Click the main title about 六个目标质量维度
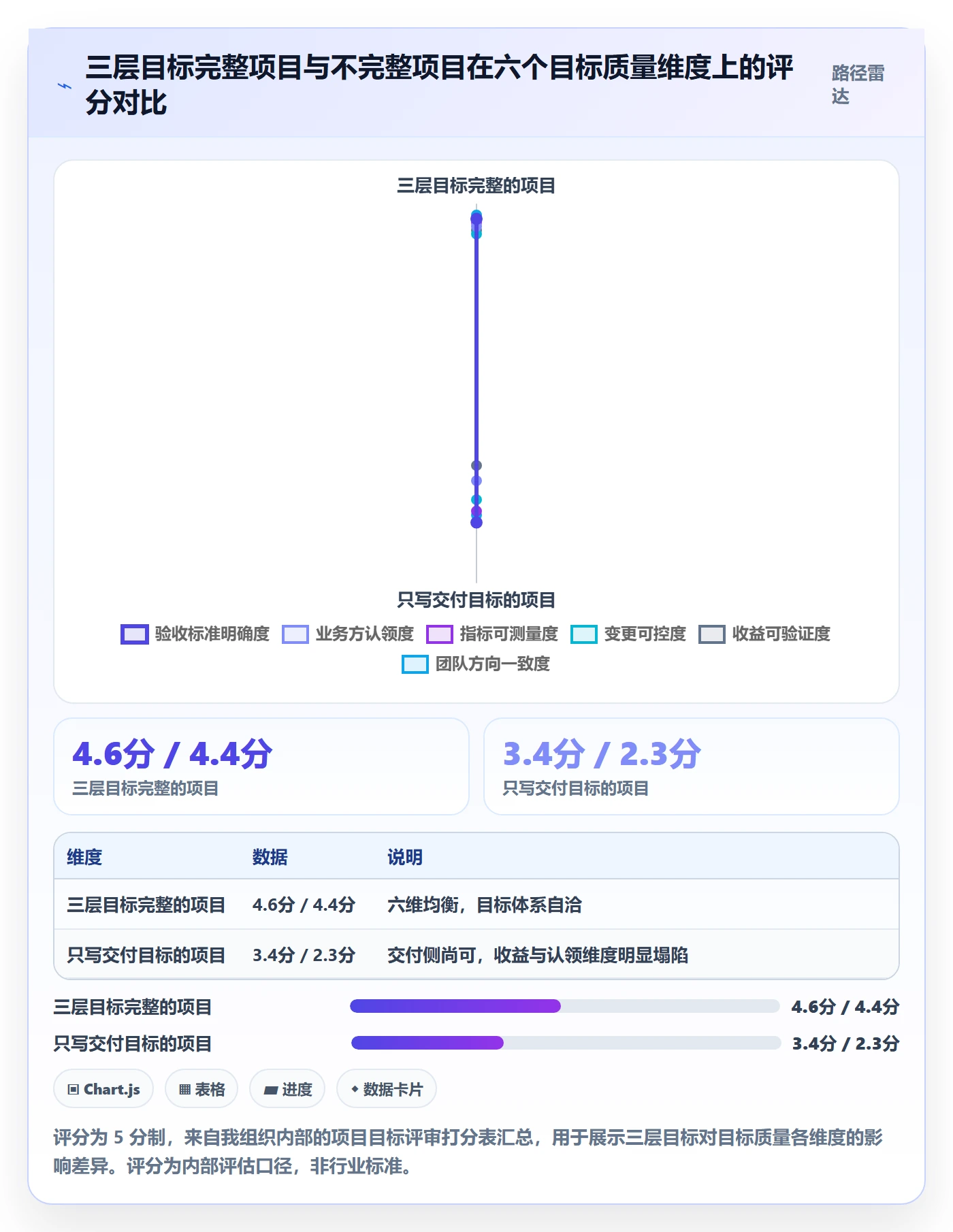Image resolution: width=953 pixels, height=1232 pixels. pos(440,85)
